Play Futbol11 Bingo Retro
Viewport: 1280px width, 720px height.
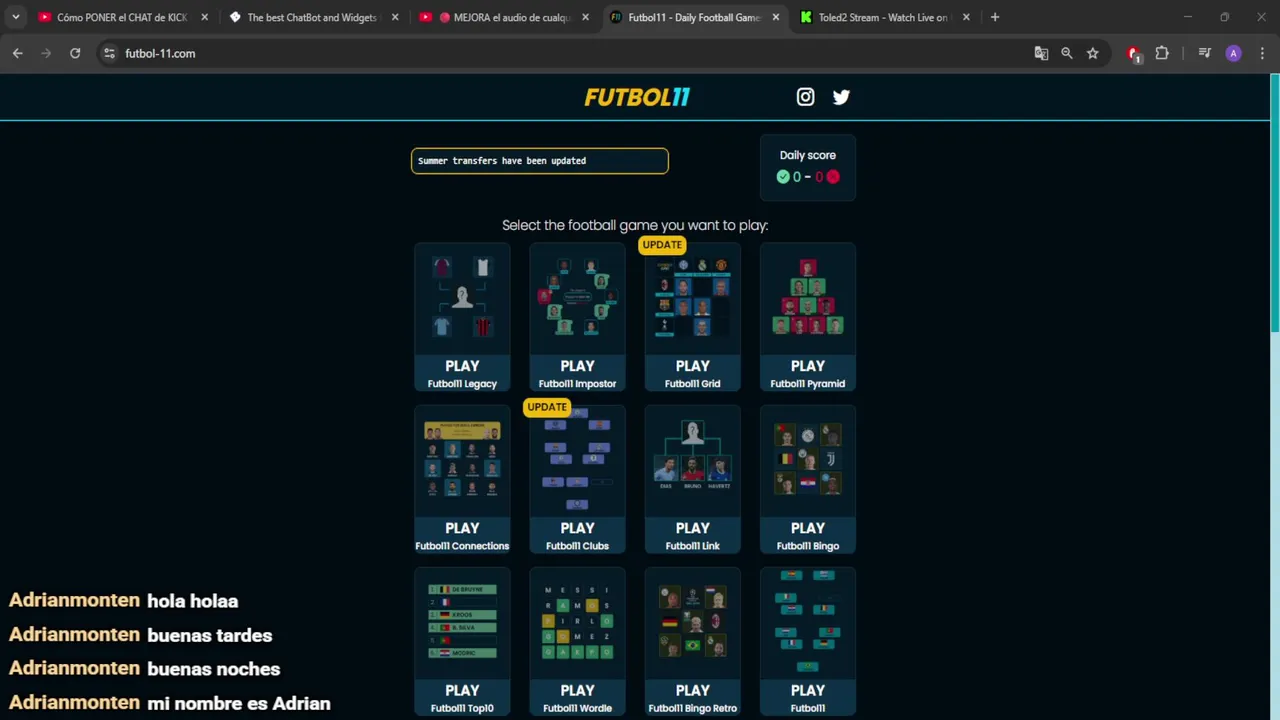coord(692,697)
